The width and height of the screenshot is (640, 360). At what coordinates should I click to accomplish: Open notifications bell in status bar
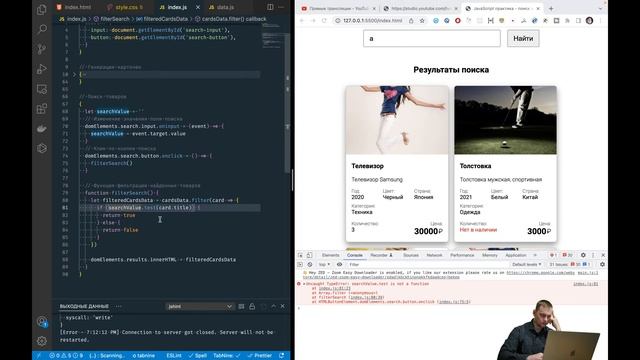[282, 356]
